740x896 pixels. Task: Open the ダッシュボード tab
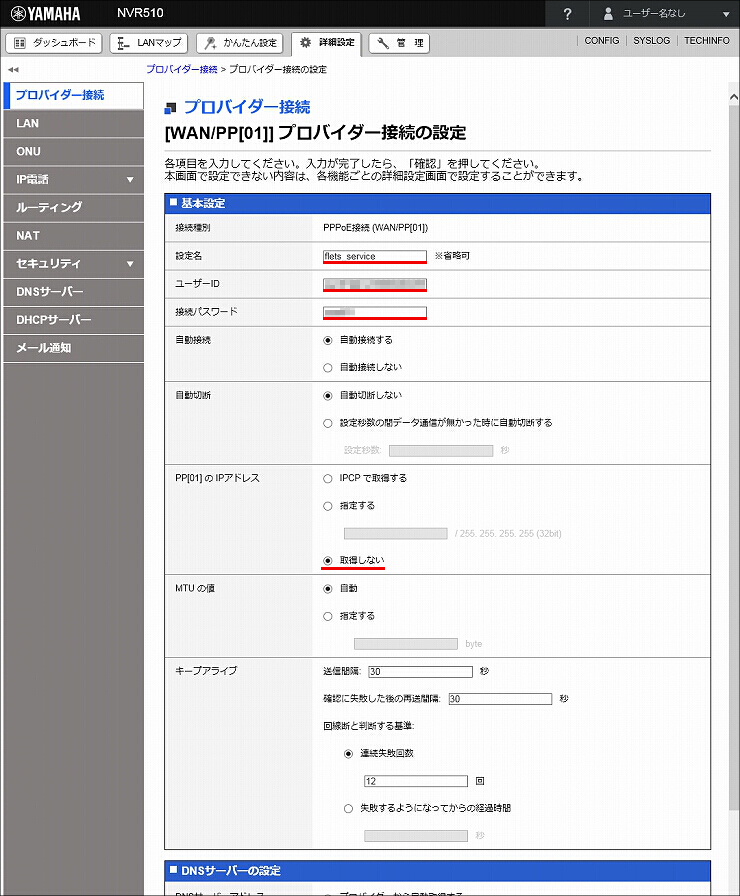[54, 43]
